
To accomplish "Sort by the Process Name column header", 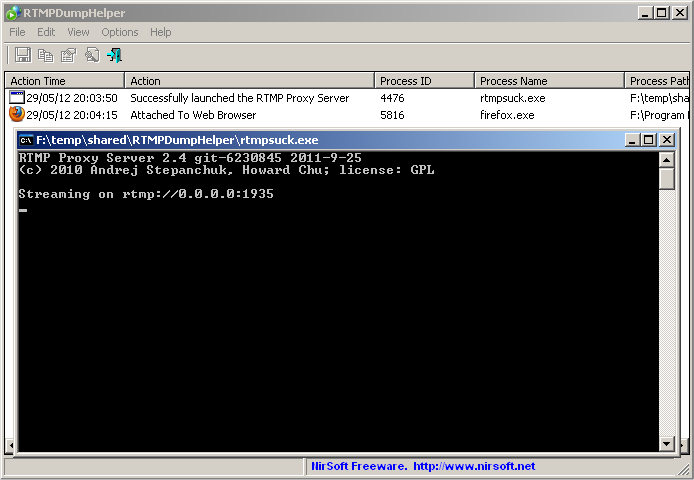I will tap(549, 81).
